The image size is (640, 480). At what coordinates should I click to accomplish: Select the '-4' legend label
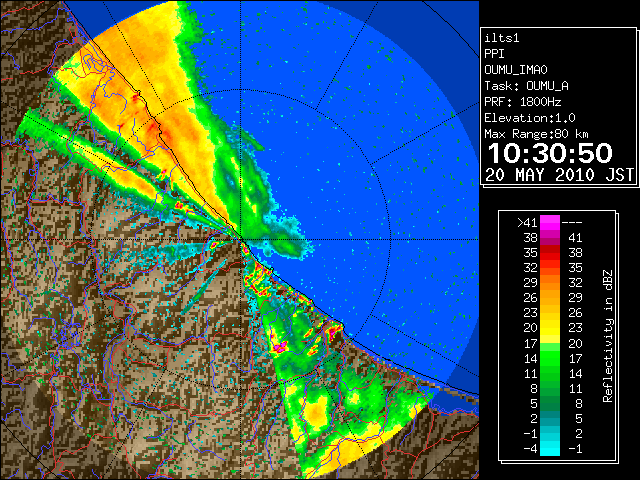[x=531, y=449]
